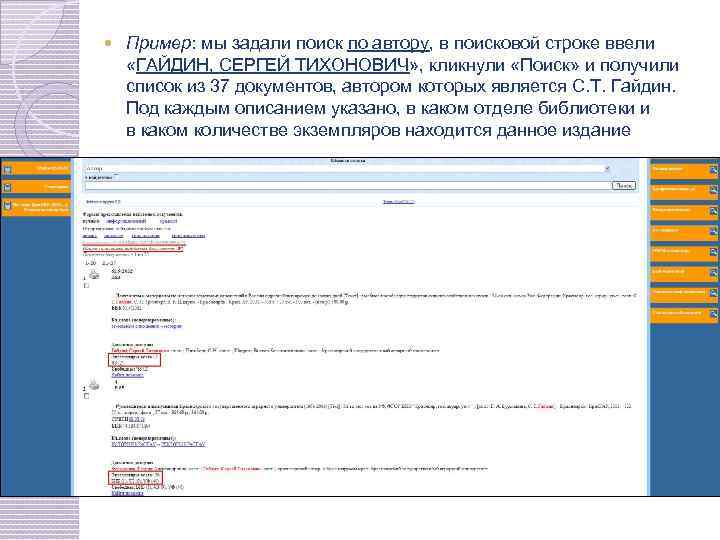Click the magnifier icon in the seventh right sidebar button
This screenshot has width=720, height=540.
[713, 293]
